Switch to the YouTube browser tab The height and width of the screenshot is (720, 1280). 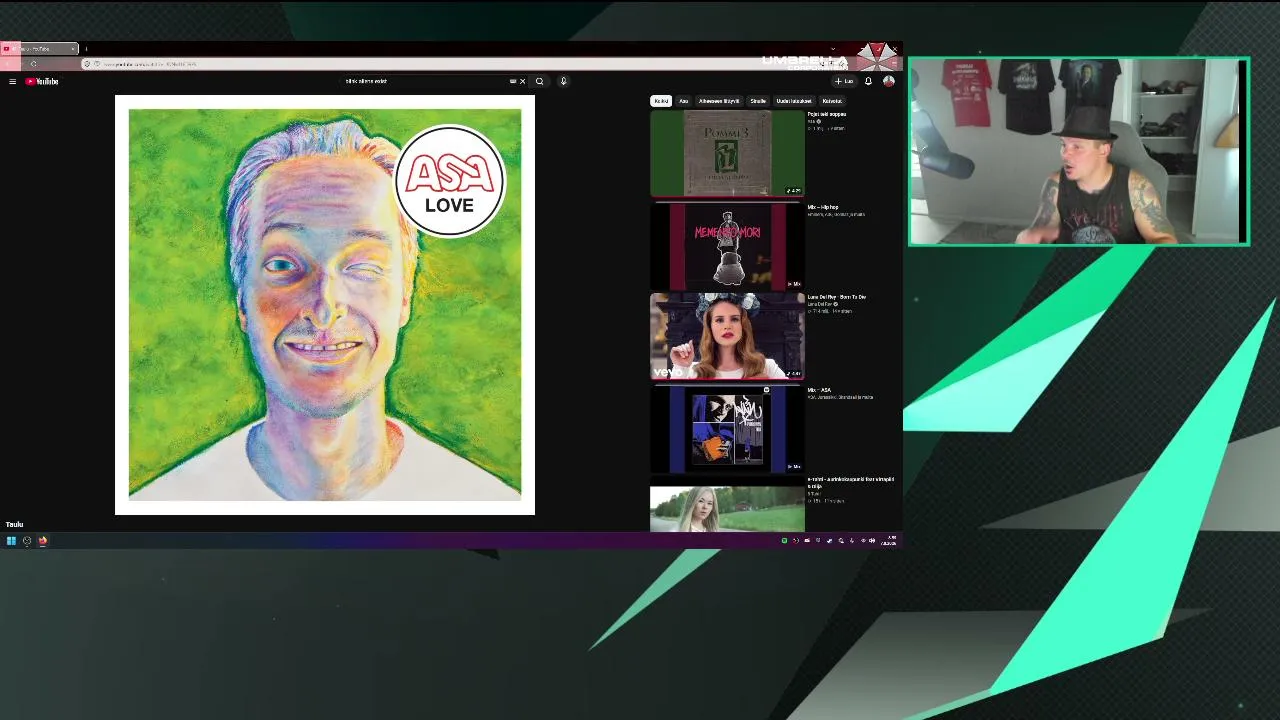40,48
